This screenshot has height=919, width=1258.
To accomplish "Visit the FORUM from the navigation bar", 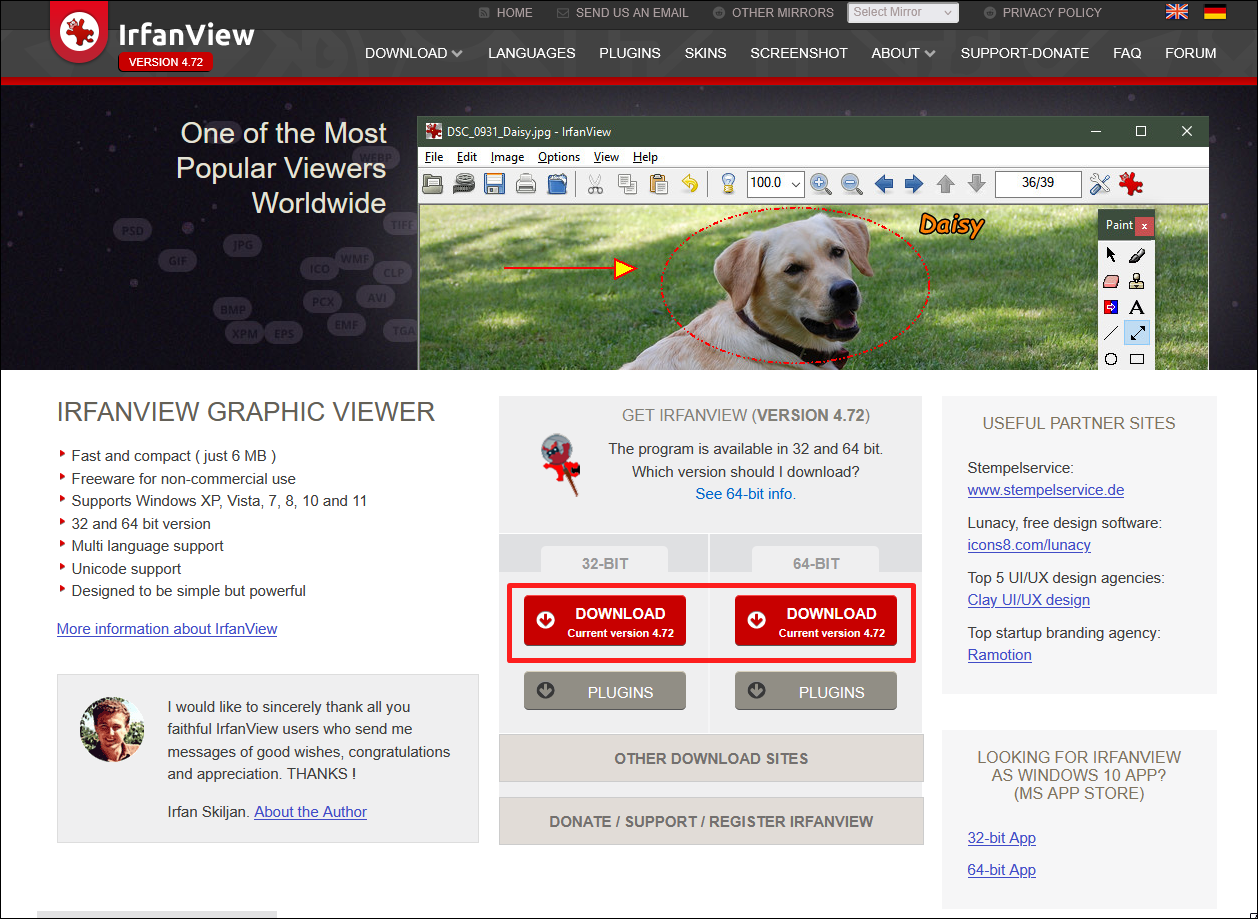I will click(x=1191, y=53).
